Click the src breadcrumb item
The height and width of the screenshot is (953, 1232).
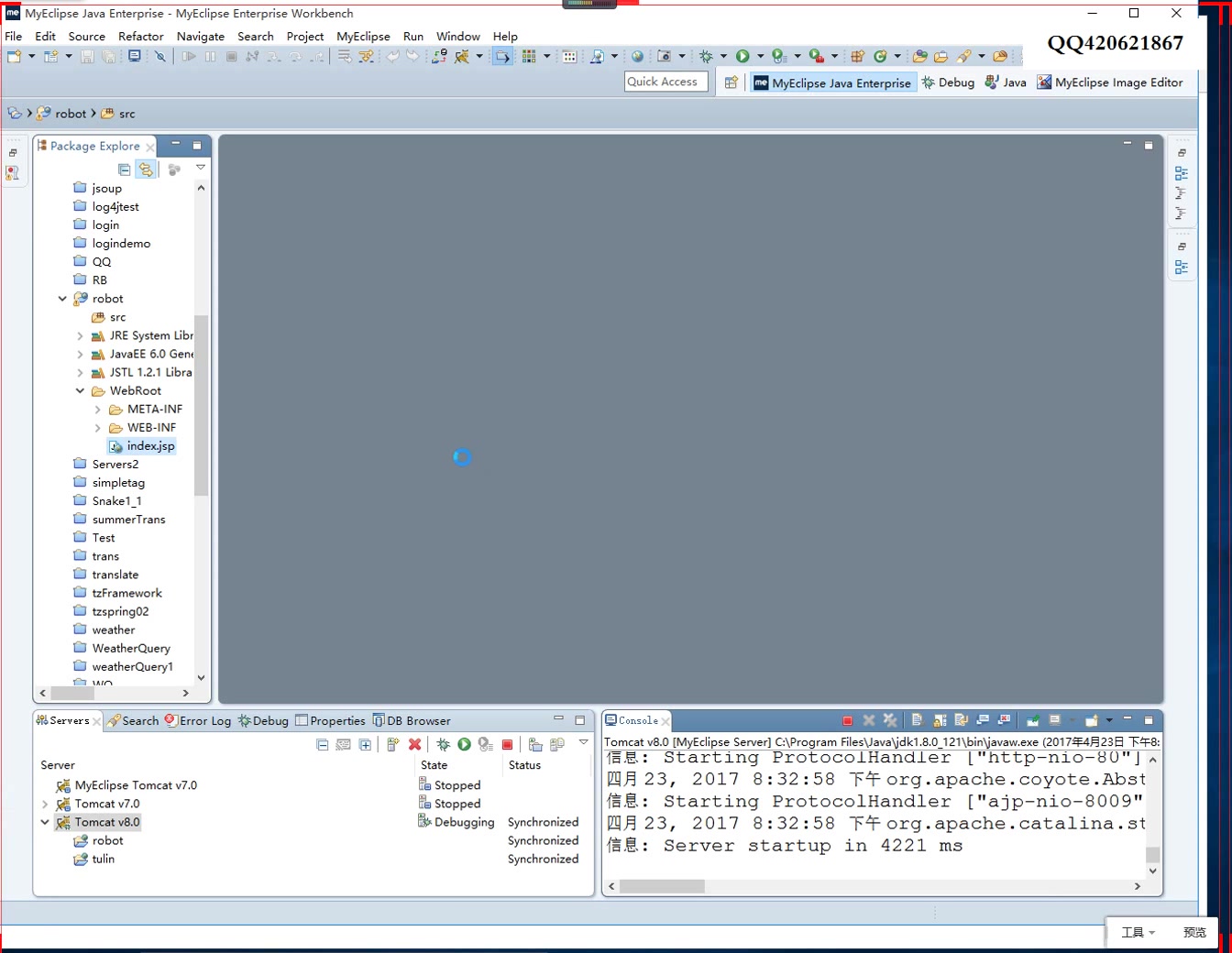[118, 114]
